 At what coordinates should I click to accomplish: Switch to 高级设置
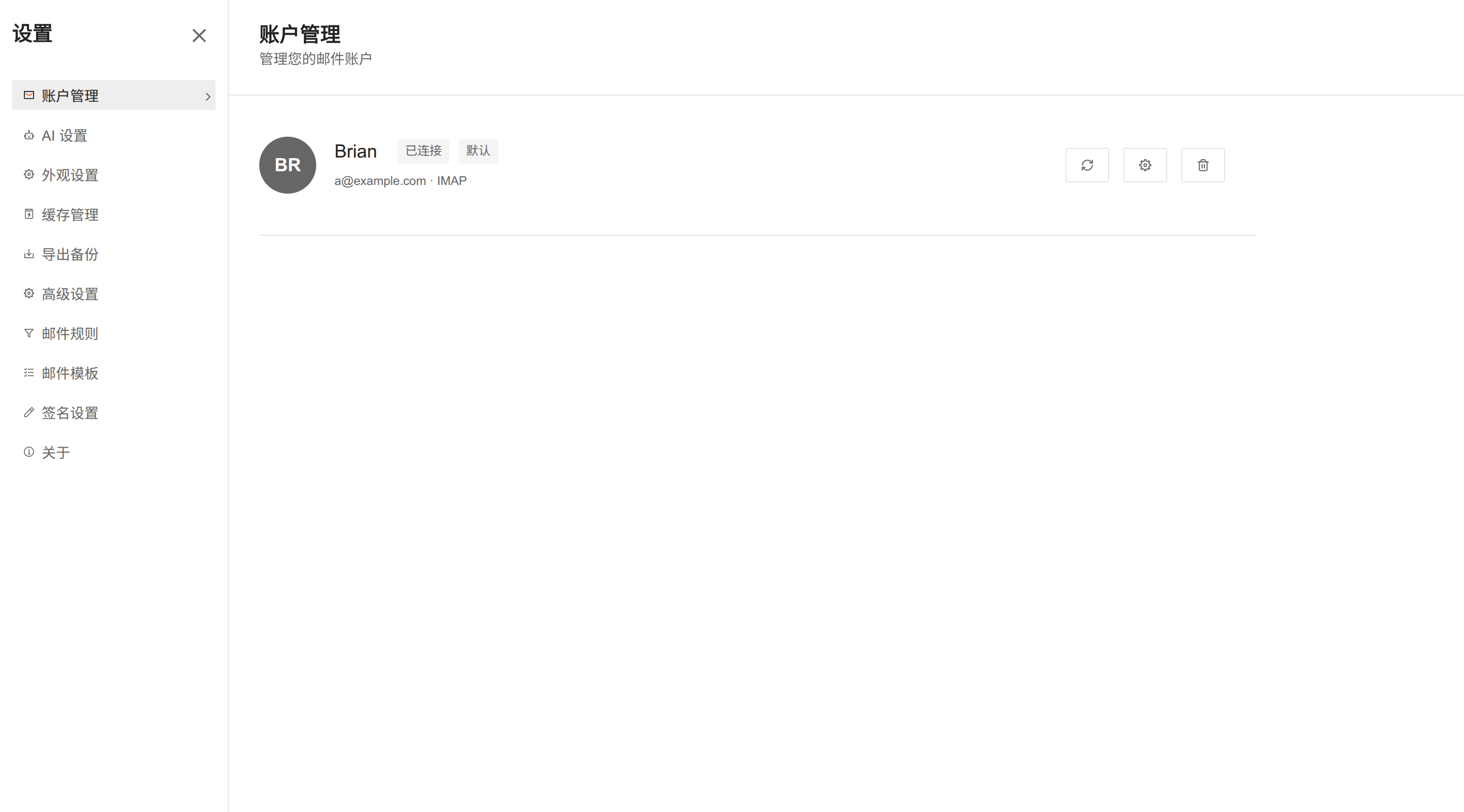click(114, 293)
